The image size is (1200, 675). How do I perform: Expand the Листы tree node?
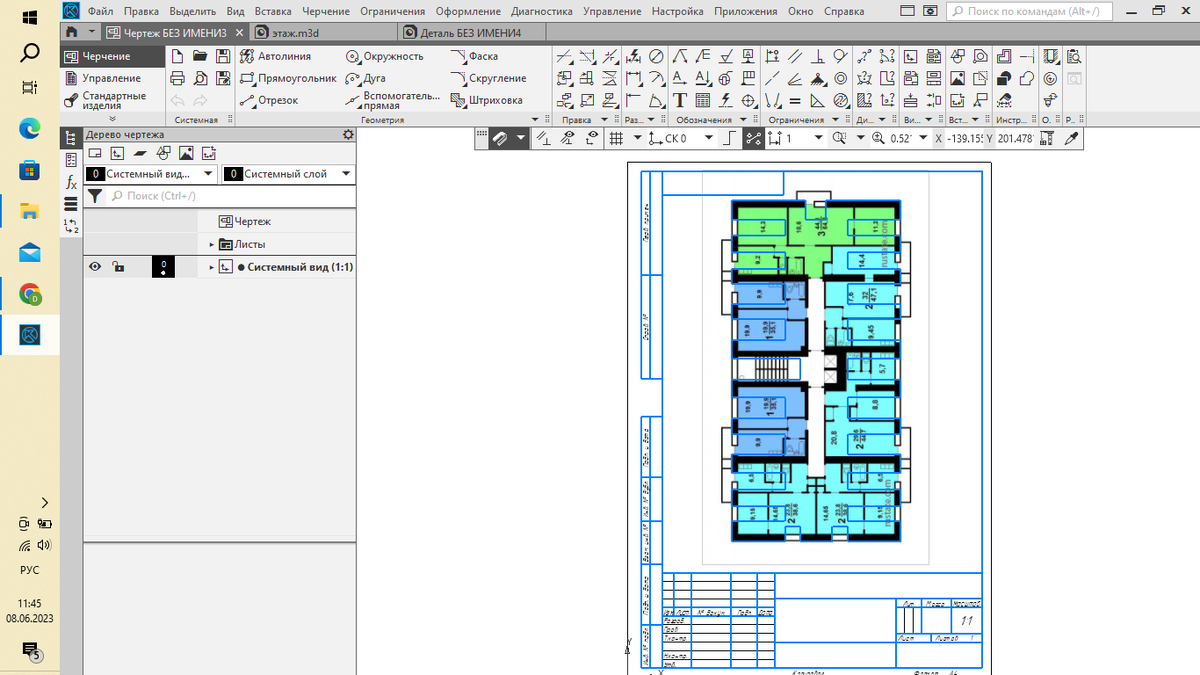[212, 244]
